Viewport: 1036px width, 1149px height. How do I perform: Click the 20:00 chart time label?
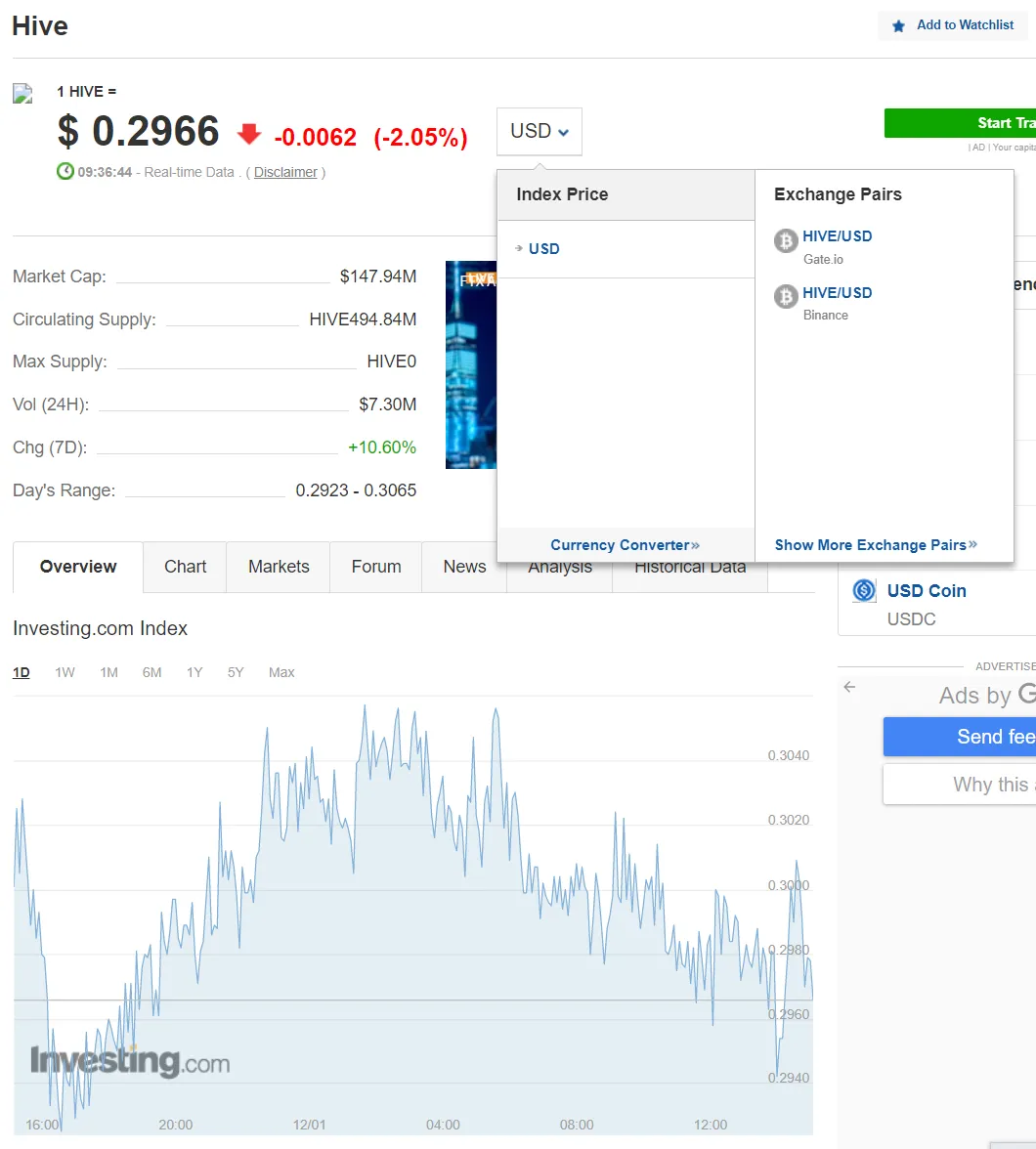pos(175,1125)
